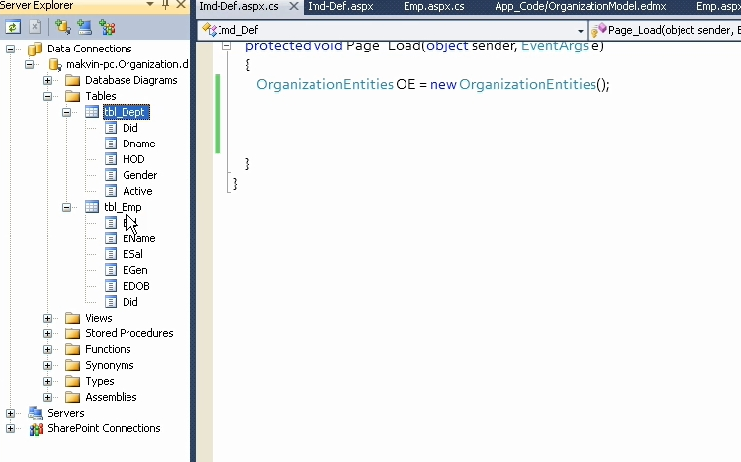Click the SharePoint Connections node icon
This screenshot has width=741, height=462.
click(x=35, y=429)
